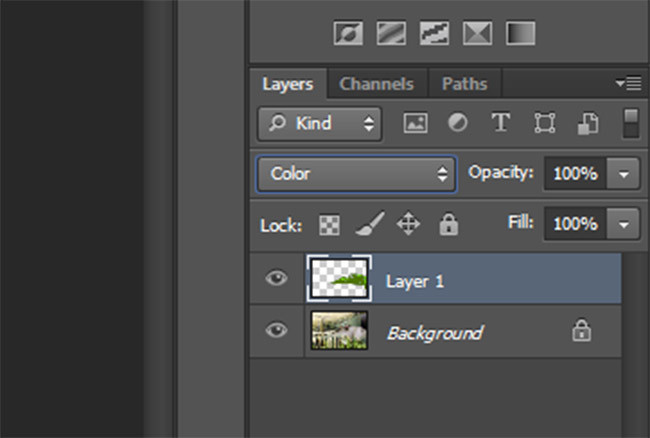Hide Layer 1 using its eye icon
This screenshot has width=650, height=438.
click(276, 280)
